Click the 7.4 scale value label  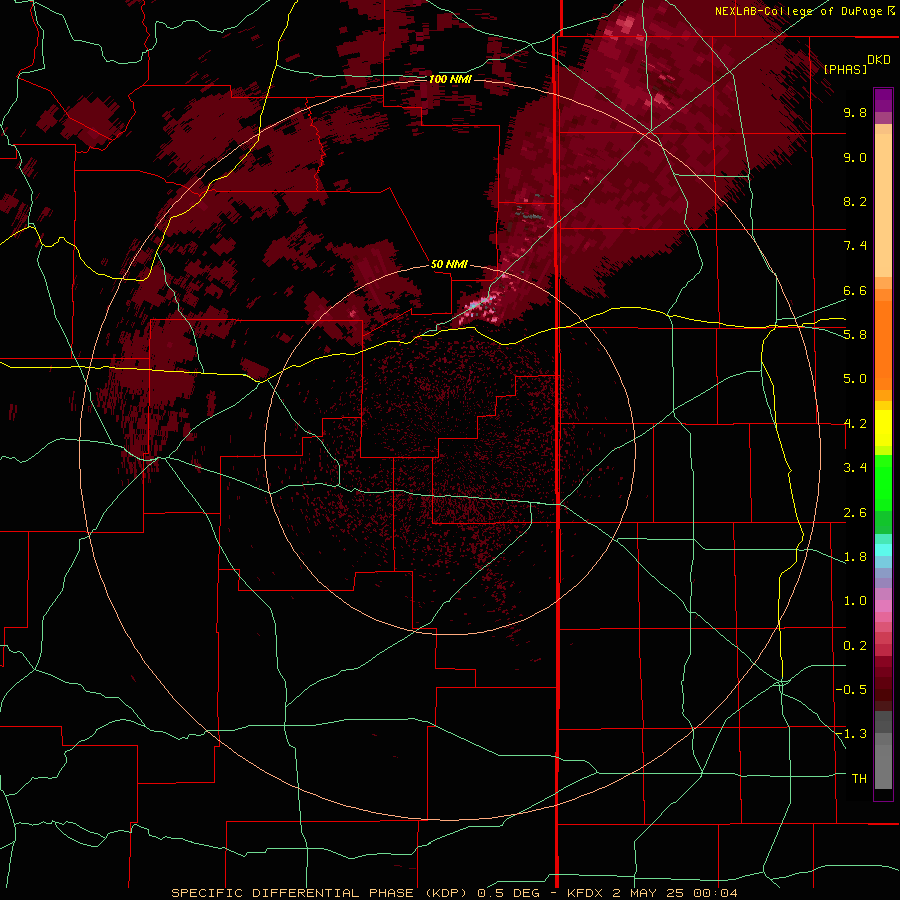tap(855, 246)
